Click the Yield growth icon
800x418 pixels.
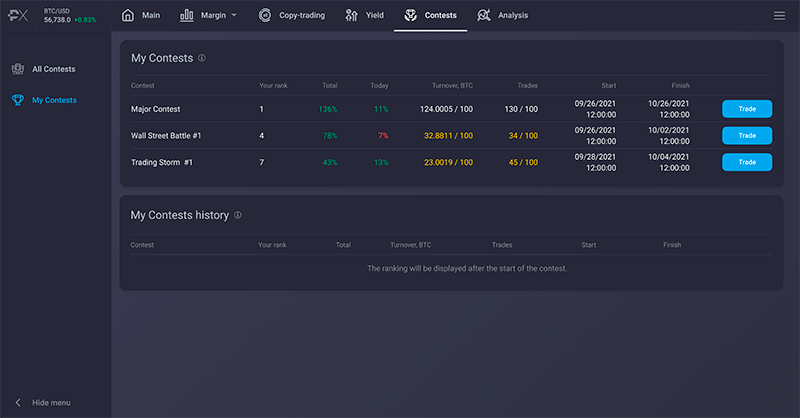pyautogui.click(x=352, y=15)
